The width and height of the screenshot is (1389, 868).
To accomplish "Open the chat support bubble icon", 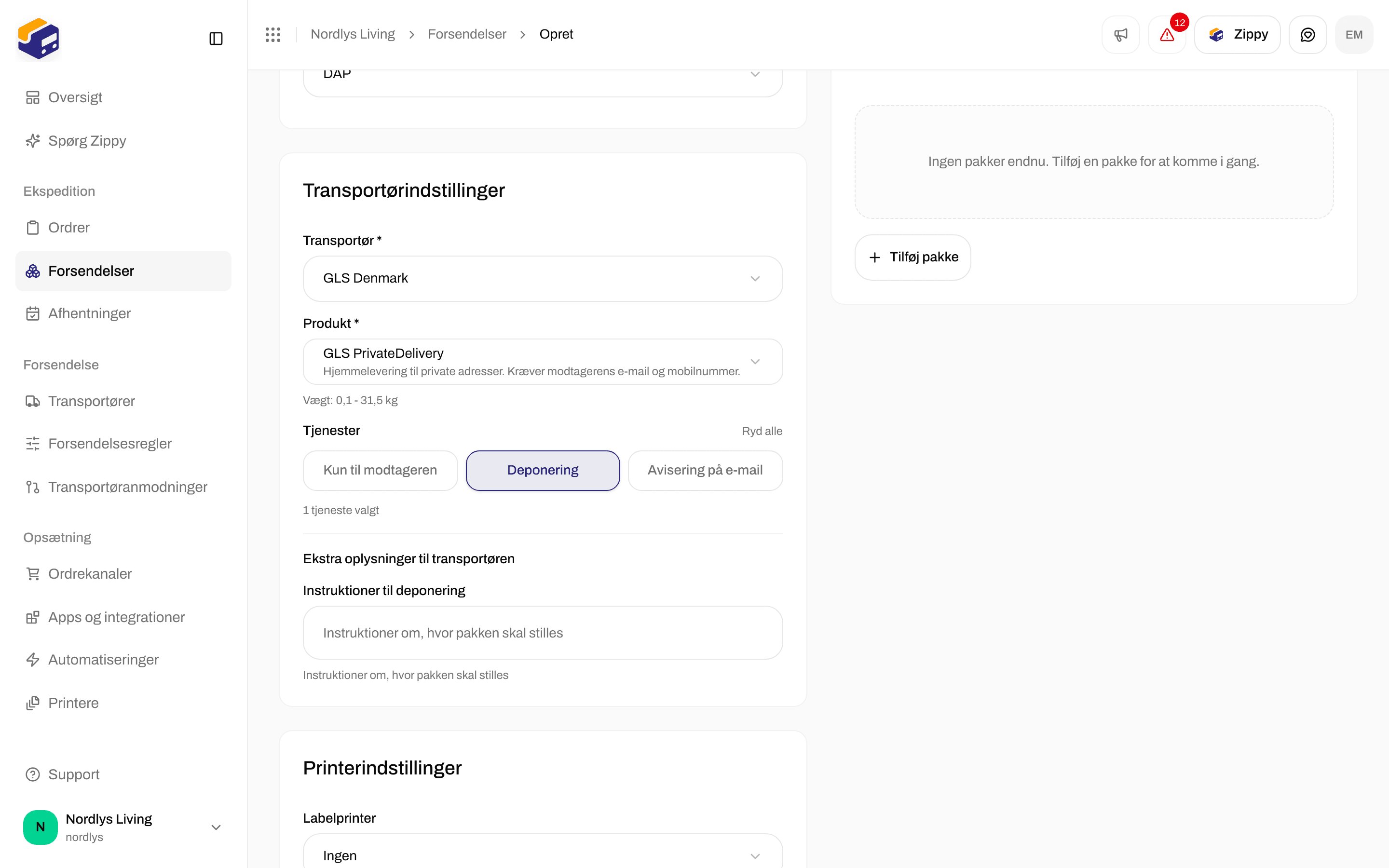I will [1307, 34].
